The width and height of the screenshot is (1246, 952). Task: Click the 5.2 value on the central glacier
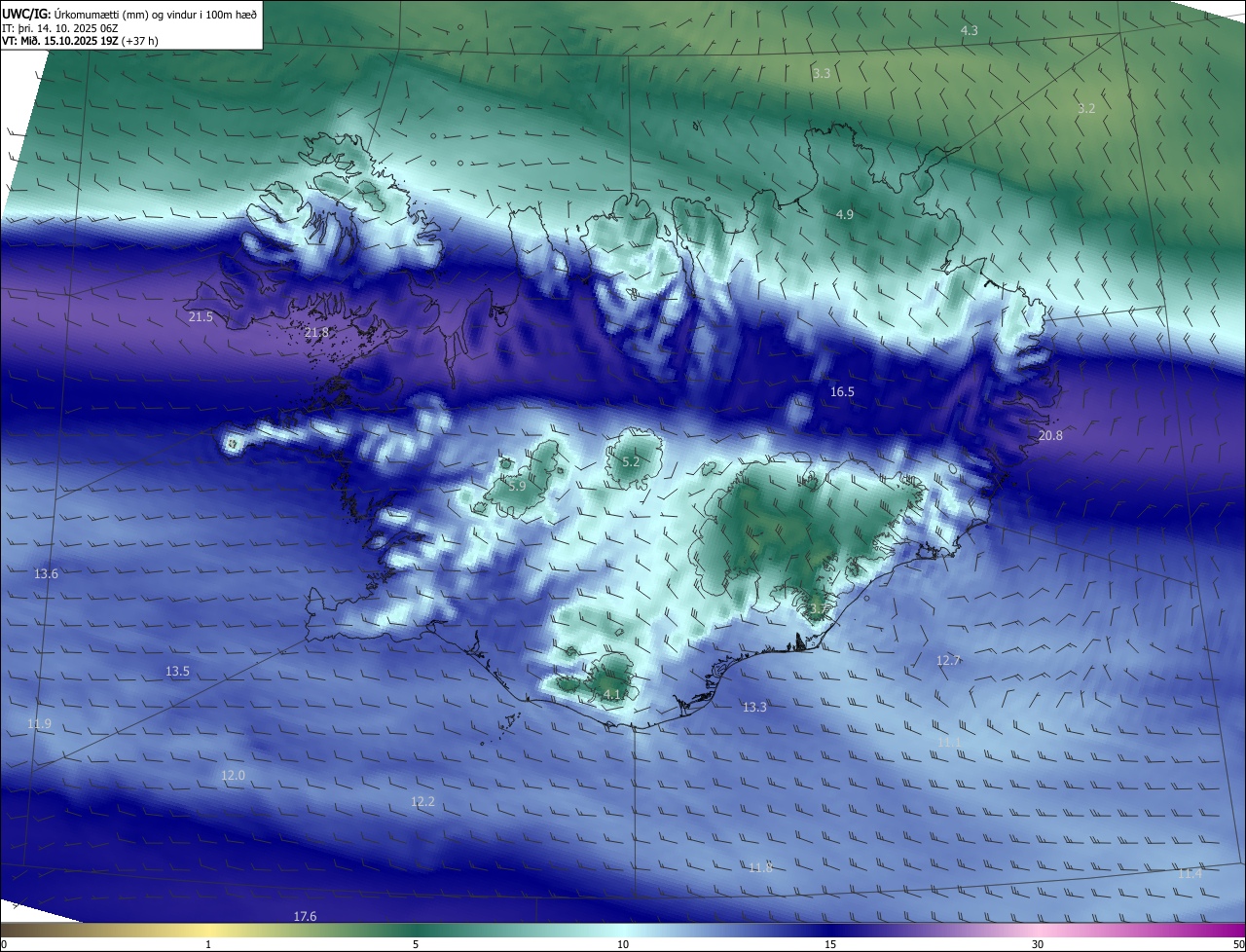[x=631, y=461]
